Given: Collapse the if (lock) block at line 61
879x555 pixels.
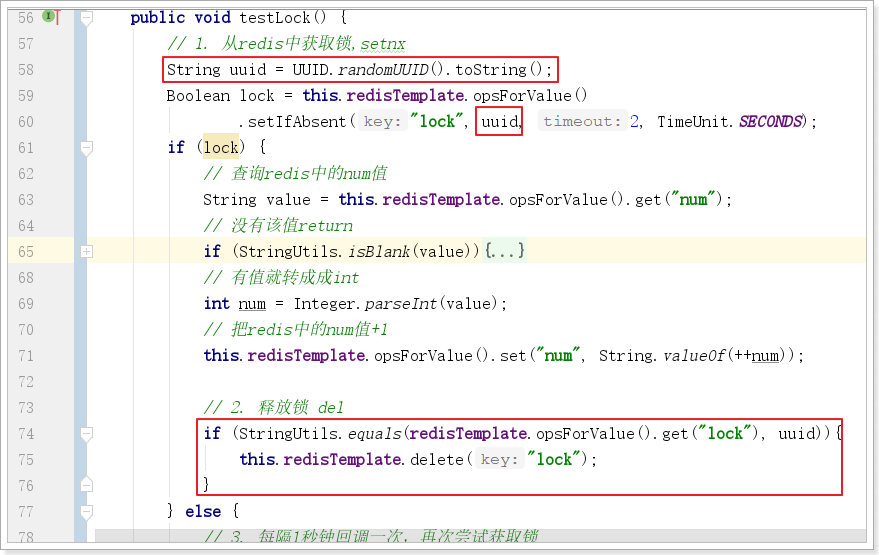Looking at the screenshot, I should (x=87, y=148).
